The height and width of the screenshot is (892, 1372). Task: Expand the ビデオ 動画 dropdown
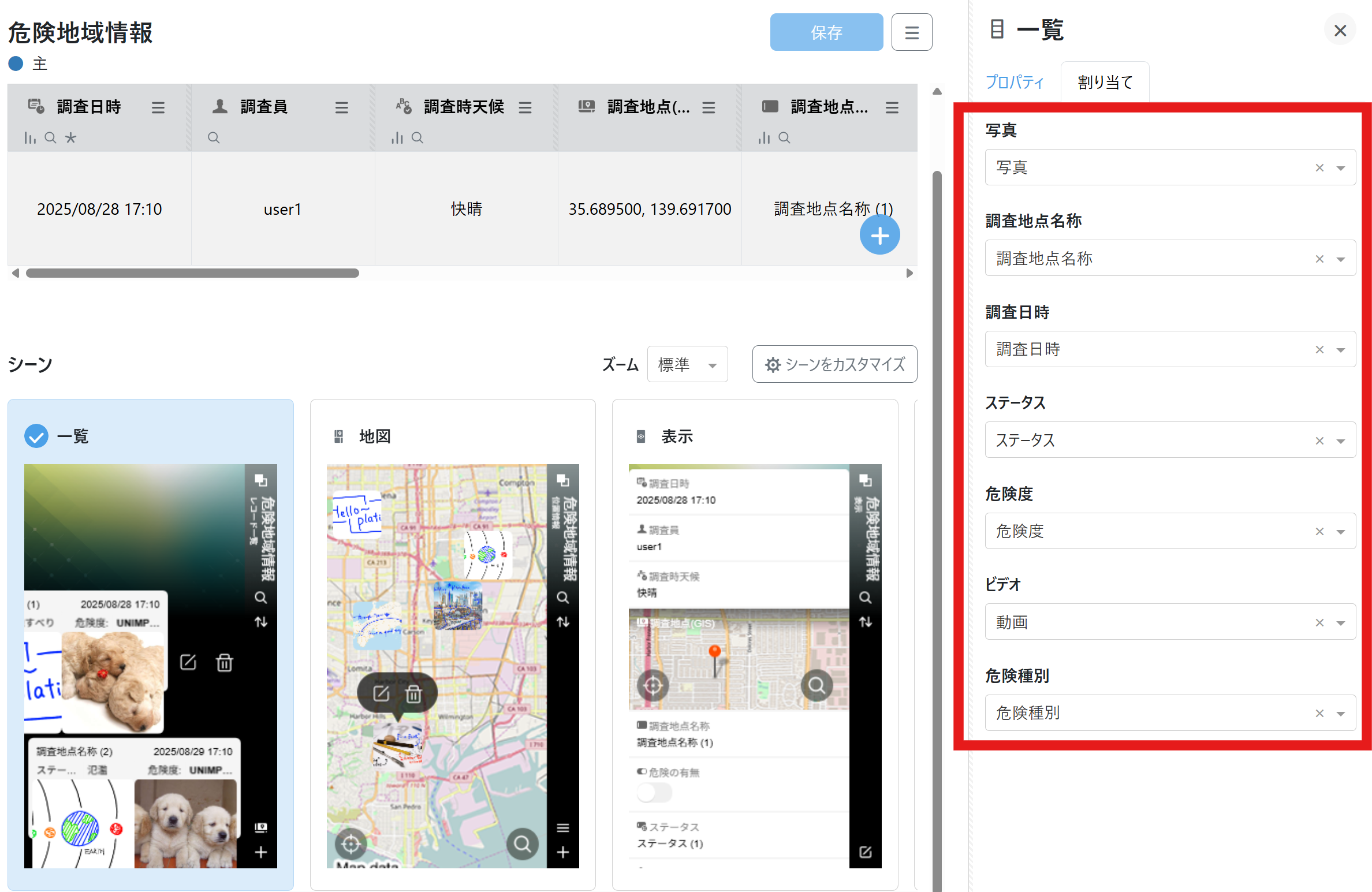(x=1341, y=623)
